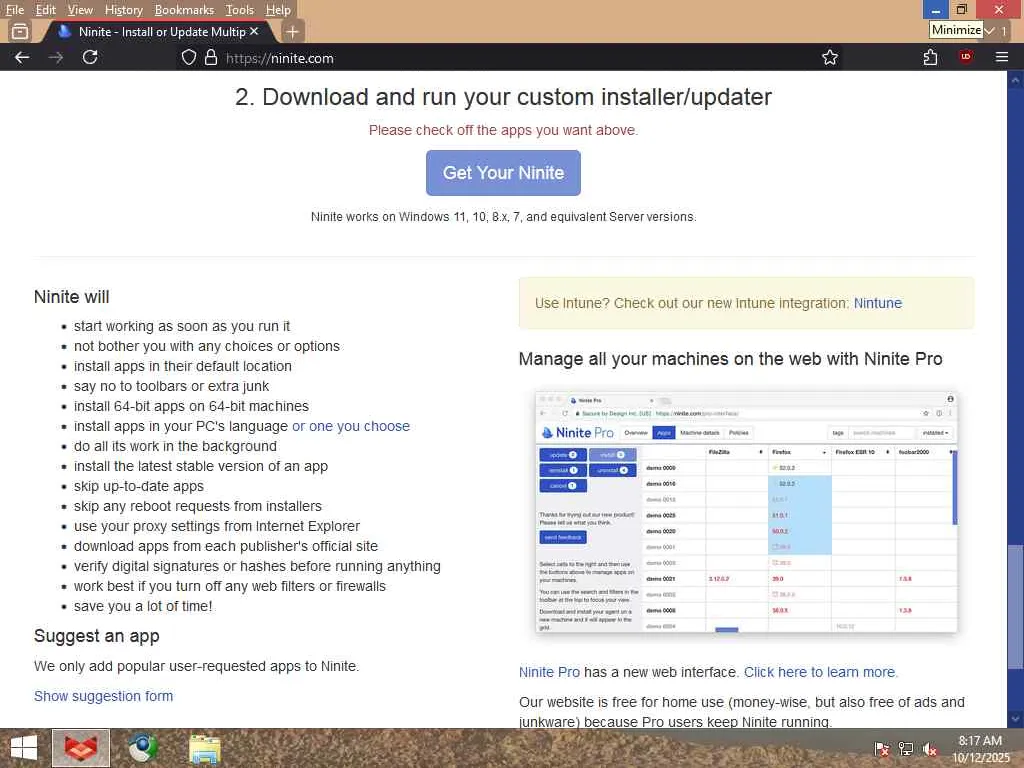View site security lock info
Viewport: 1024px width, 768px height.
pyautogui.click(x=210, y=57)
